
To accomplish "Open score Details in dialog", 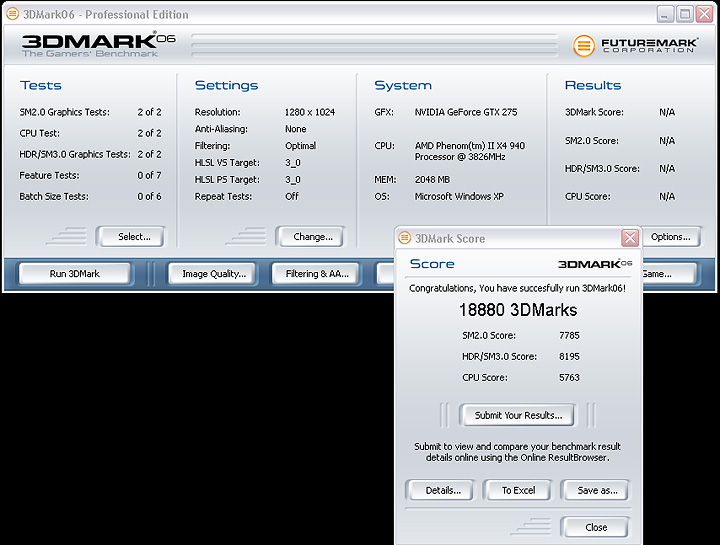I will point(443,490).
